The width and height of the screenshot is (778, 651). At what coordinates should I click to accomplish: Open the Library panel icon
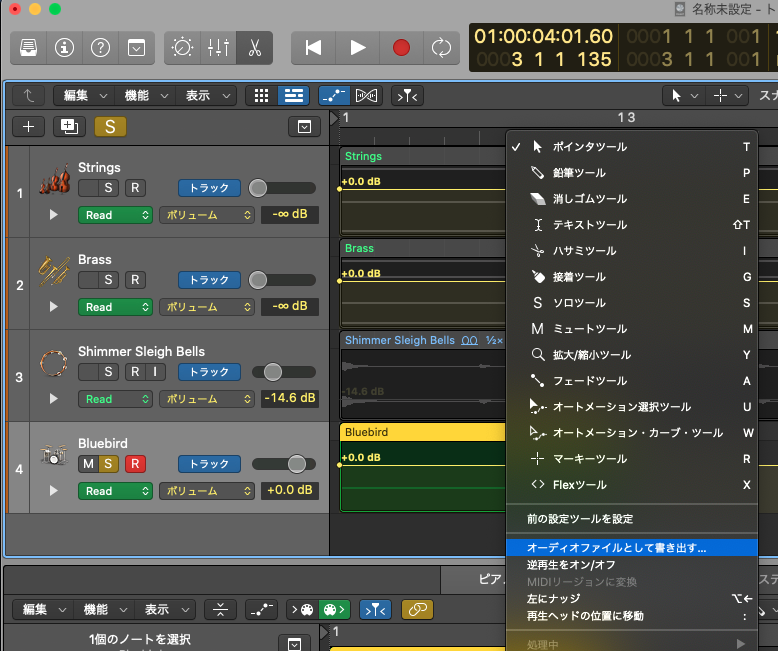pos(28,48)
